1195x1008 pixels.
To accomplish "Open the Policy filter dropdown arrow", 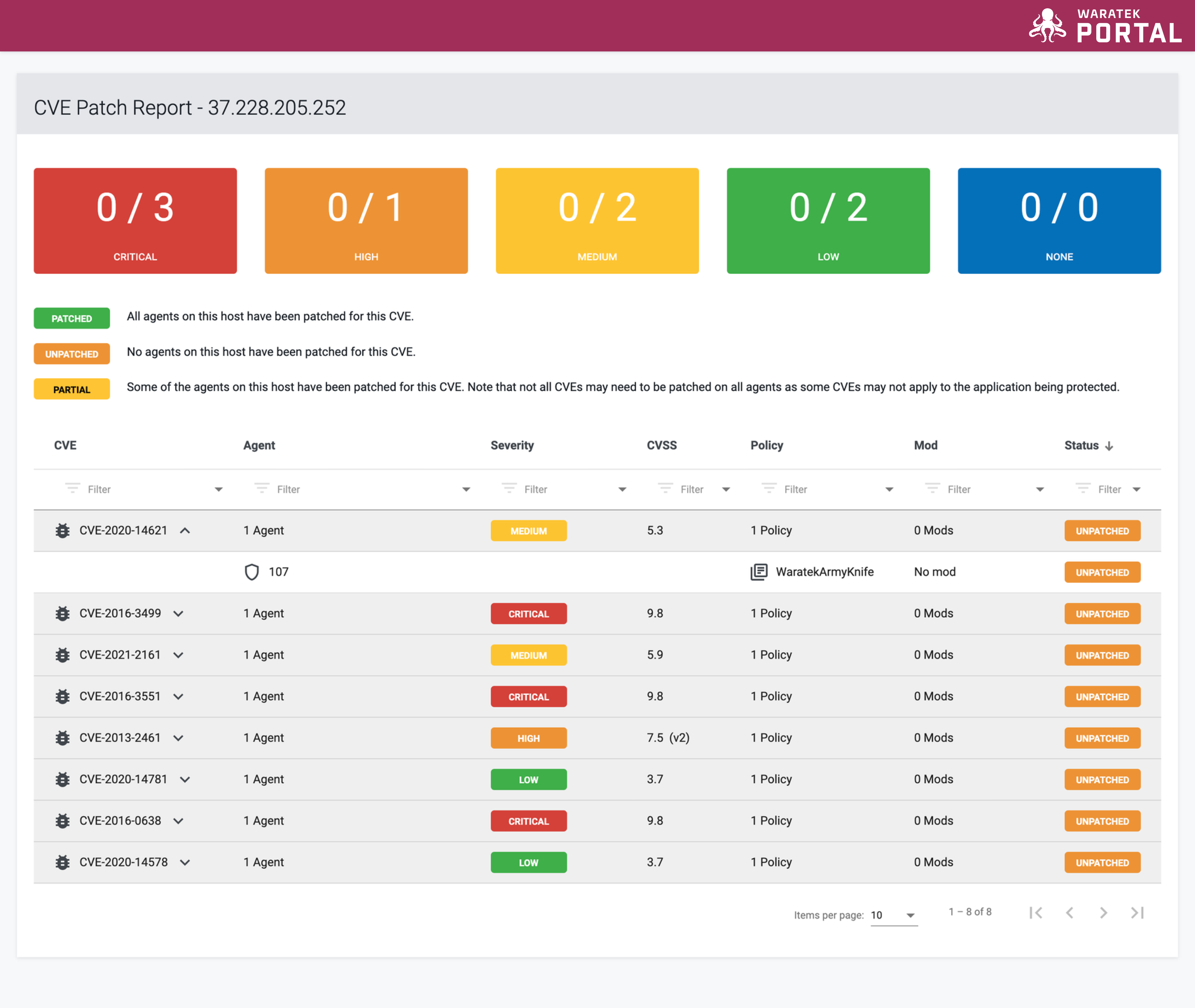I will pos(889,490).
